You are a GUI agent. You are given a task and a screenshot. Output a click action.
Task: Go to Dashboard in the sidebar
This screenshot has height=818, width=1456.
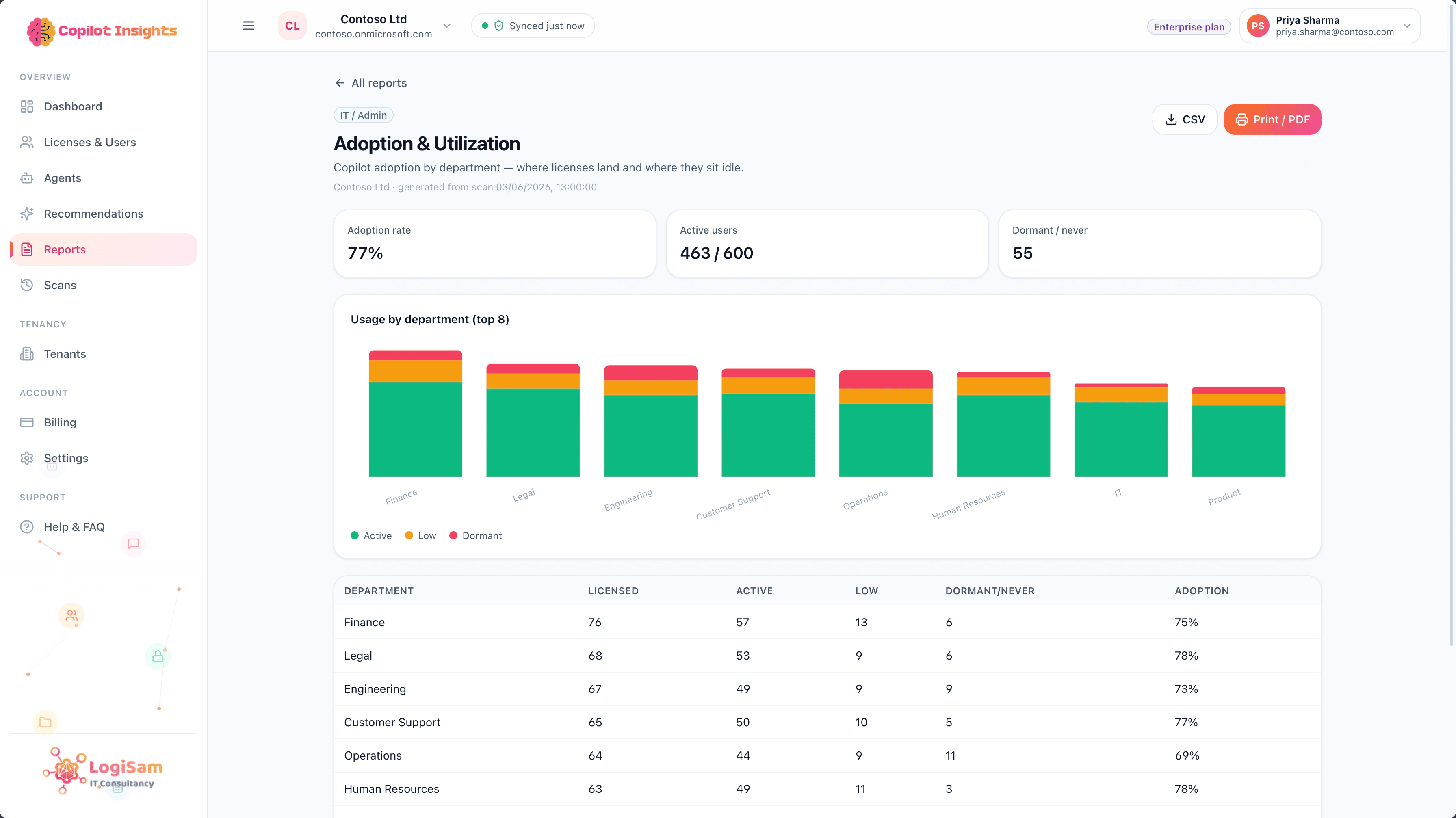[104, 106]
